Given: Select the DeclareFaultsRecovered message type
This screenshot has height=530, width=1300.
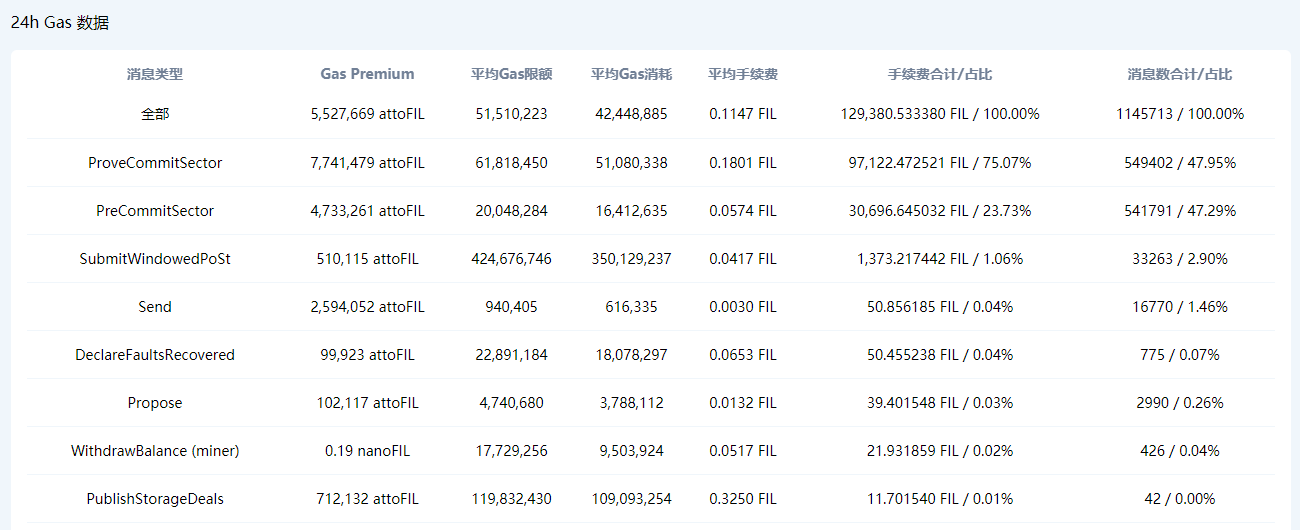Looking at the screenshot, I should pyautogui.click(x=155, y=354).
